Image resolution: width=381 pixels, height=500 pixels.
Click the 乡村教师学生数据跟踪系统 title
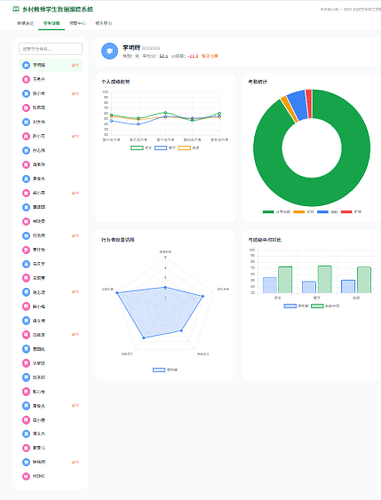click(58, 9)
